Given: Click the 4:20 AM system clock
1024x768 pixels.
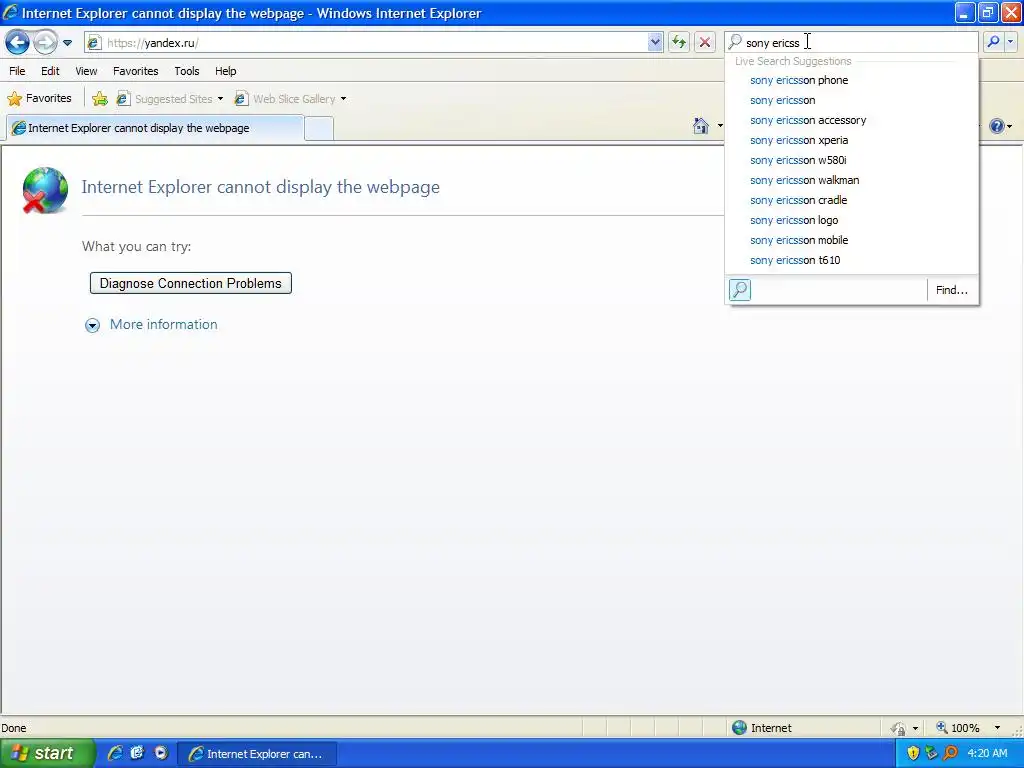Looking at the screenshot, I should pyautogui.click(x=987, y=753).
